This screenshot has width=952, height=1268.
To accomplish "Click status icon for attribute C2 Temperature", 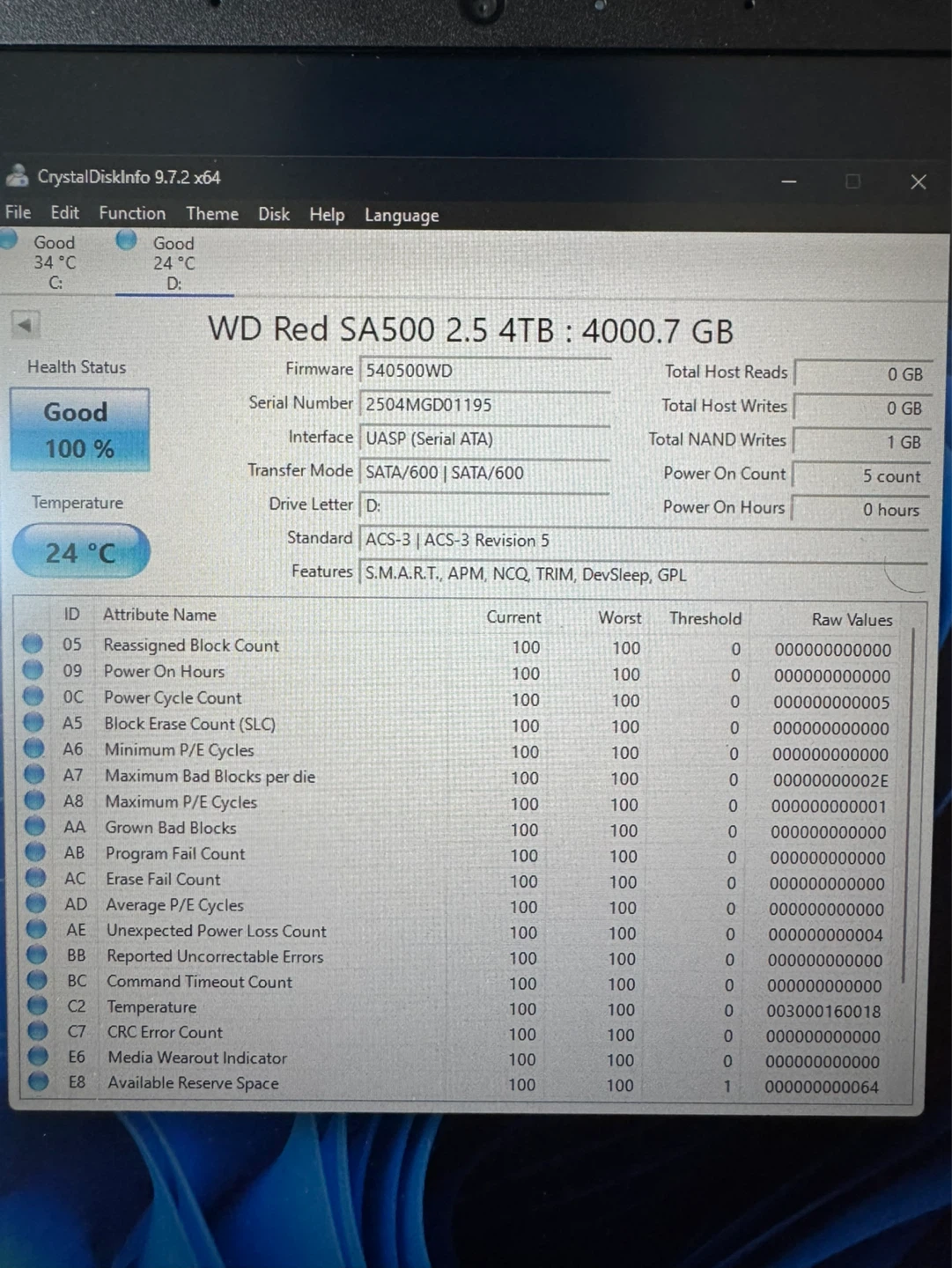I will (x=37, y=1006).
